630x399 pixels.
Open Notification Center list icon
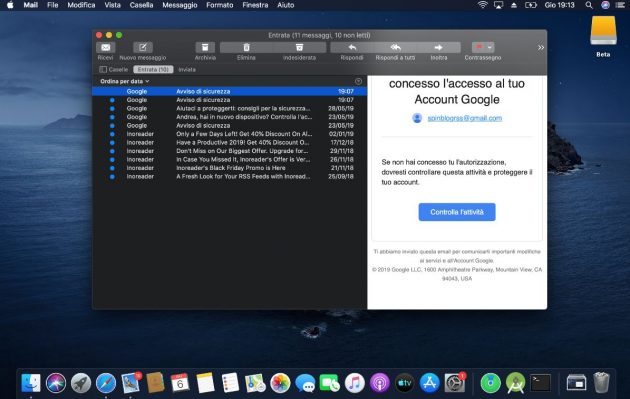[621, 5]
